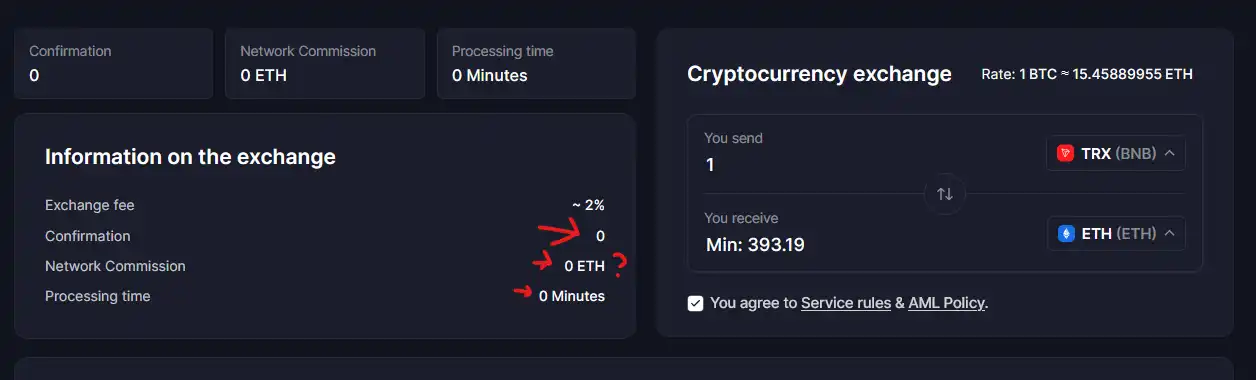Screen dimensions: 1256x380
Task: Uncheck the Service rules agreement checkbox
Action: click(x=696, y=303)
